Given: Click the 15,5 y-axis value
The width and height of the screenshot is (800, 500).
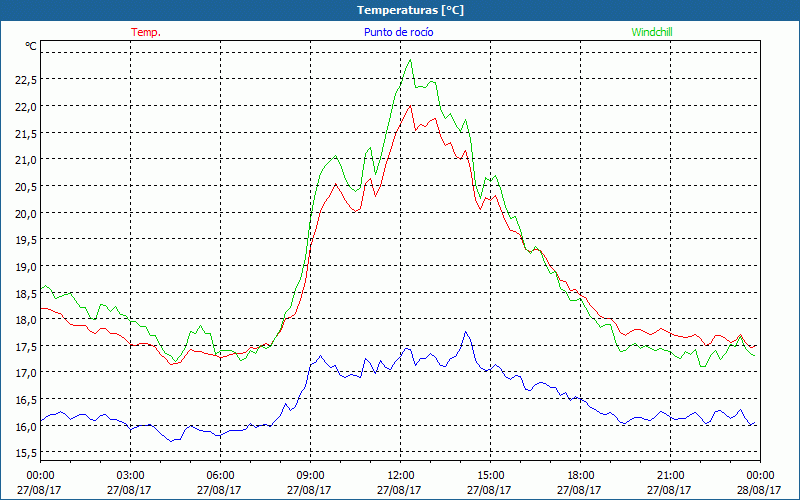Looking at the screenshot, I should tap(25, 453).
